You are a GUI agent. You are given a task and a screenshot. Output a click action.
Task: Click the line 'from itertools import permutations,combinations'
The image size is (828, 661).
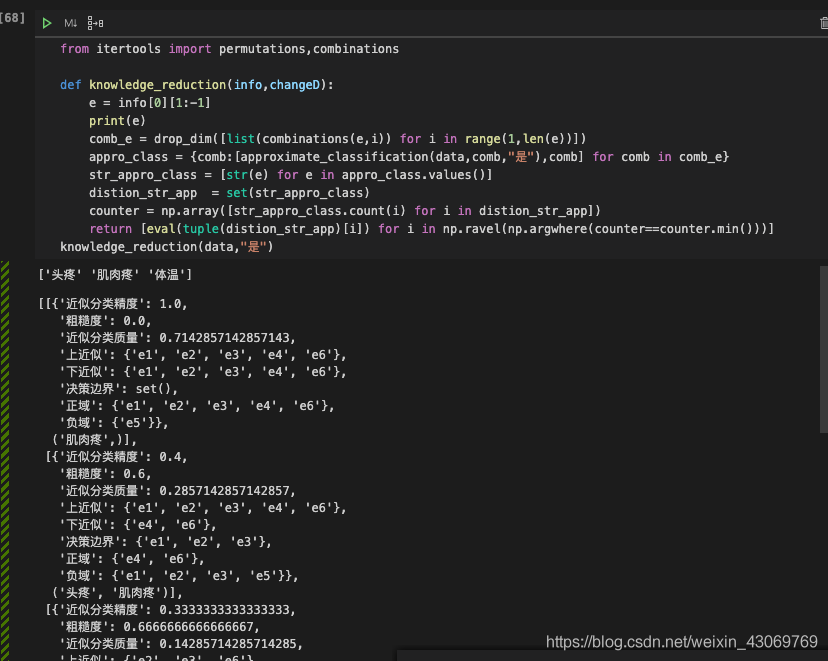(x=229, y=49)
